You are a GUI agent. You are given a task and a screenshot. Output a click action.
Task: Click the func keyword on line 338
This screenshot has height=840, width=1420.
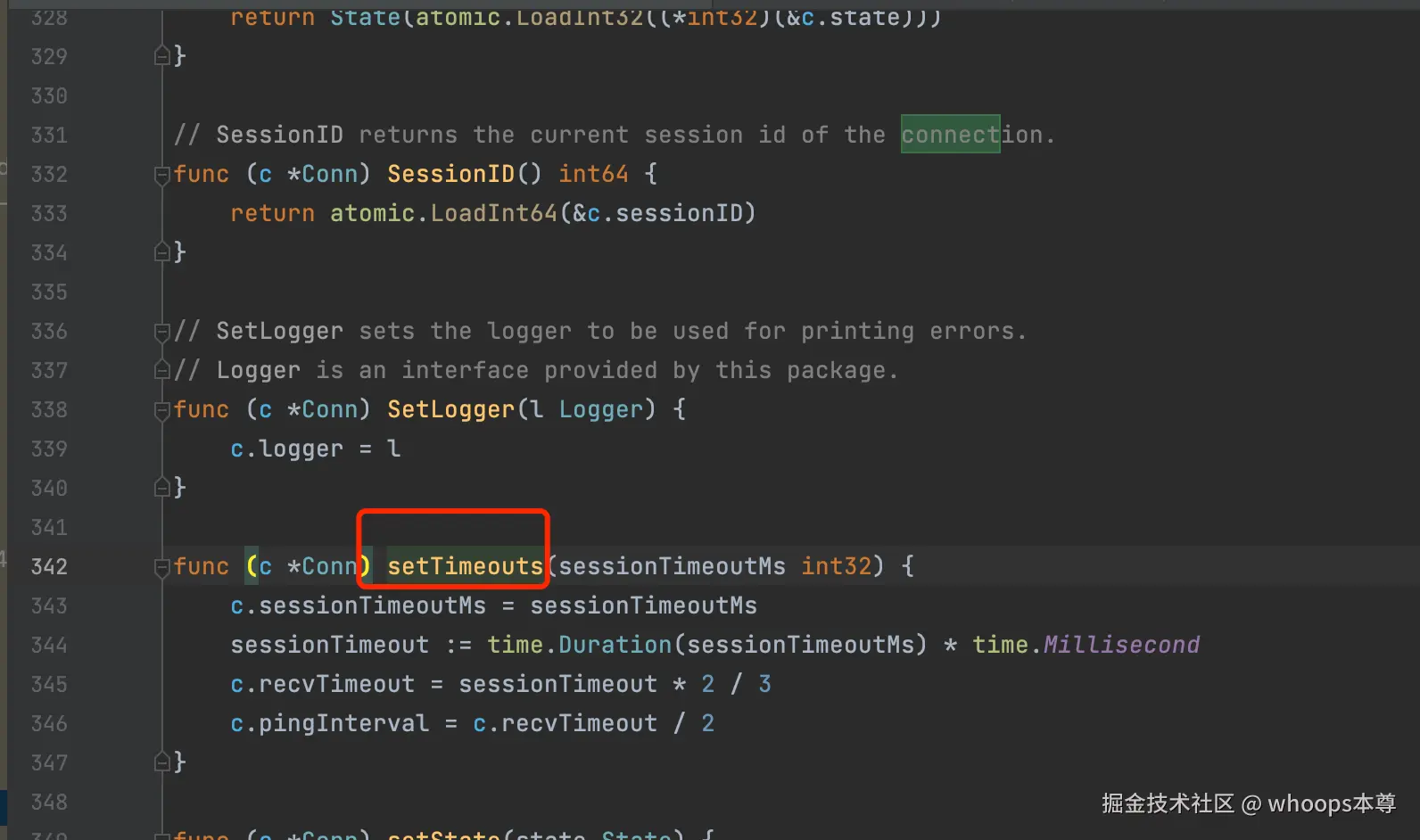point(201,409)
